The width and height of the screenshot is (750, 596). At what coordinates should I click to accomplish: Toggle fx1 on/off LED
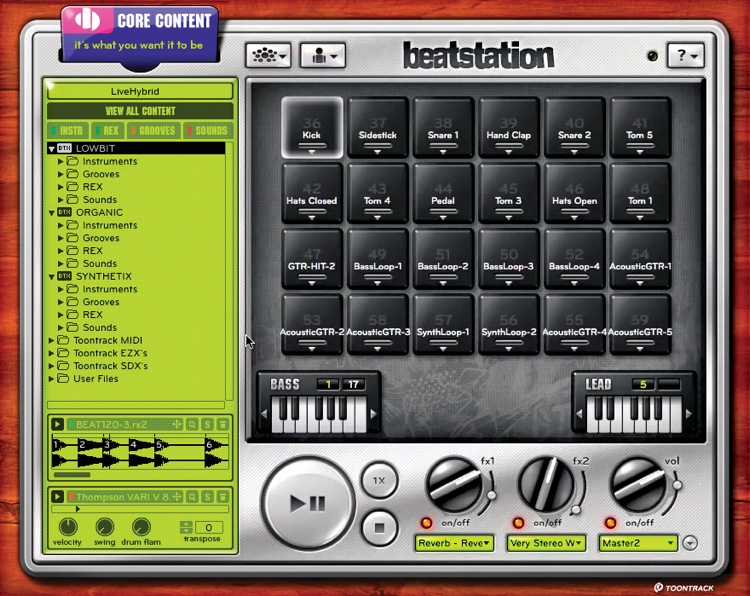[426, 523]
